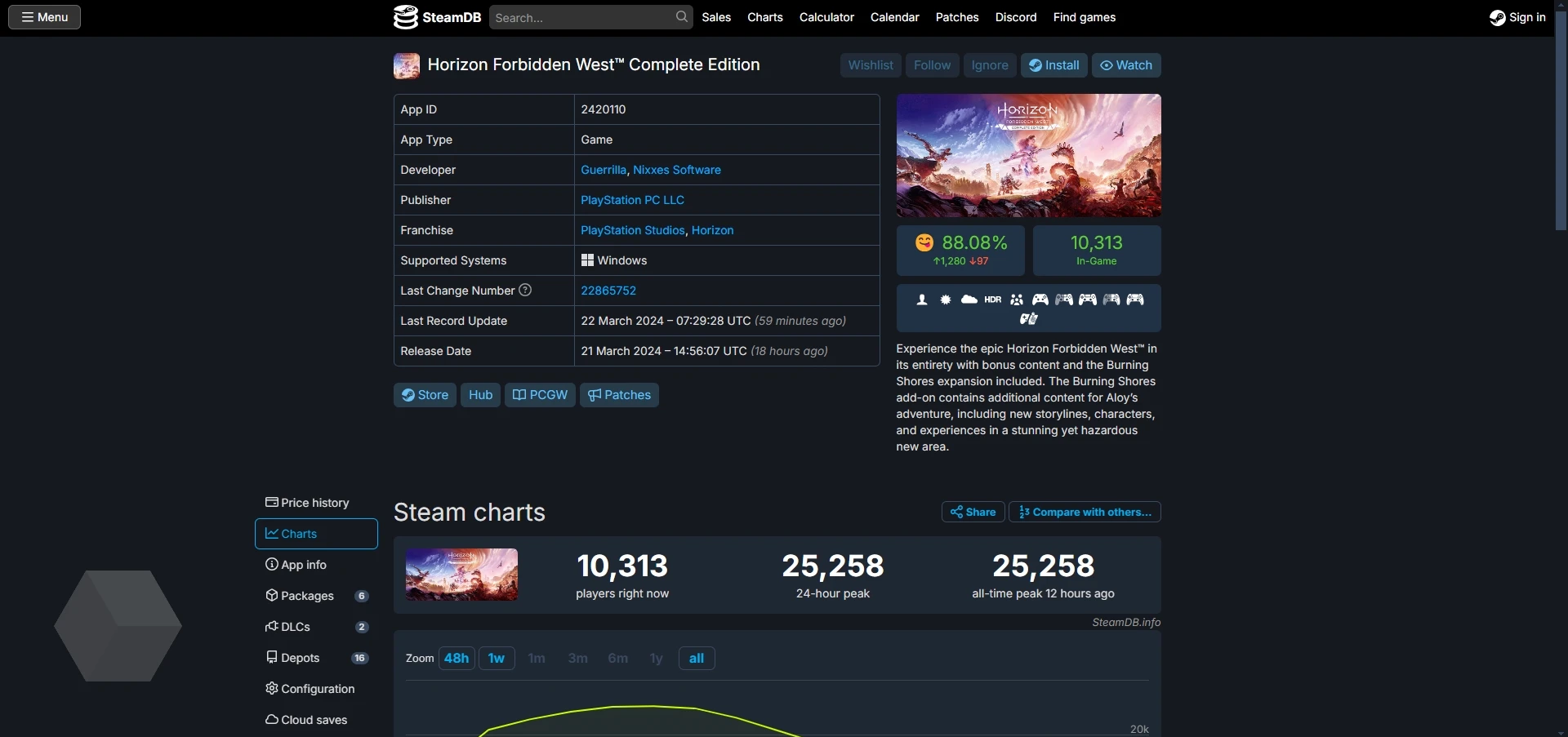This screenshot has width=1568, height=737.
Task: Open the PCGW wiki button
Action: click(x=540, y=395)
